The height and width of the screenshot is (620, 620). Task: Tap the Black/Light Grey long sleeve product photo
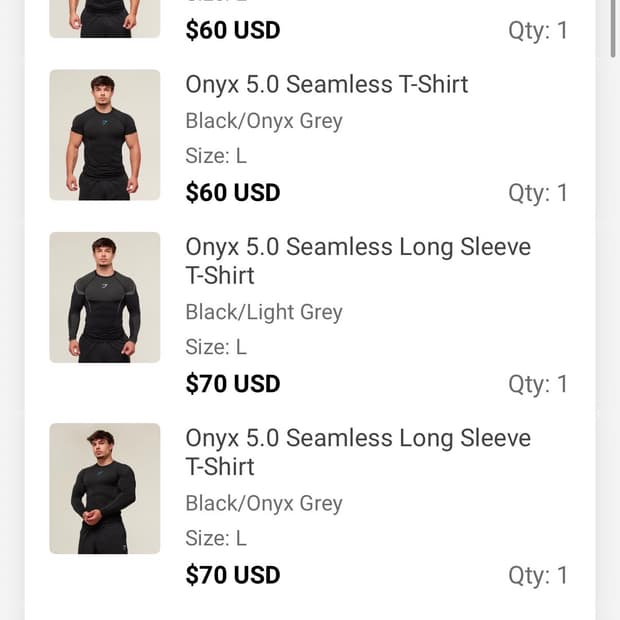coord(104,297)
